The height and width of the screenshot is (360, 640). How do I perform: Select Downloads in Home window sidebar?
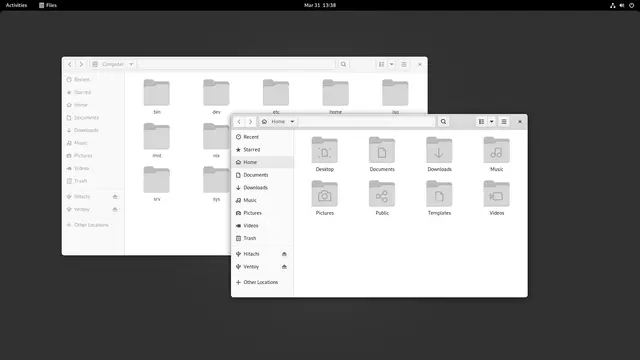pos(262,188)
